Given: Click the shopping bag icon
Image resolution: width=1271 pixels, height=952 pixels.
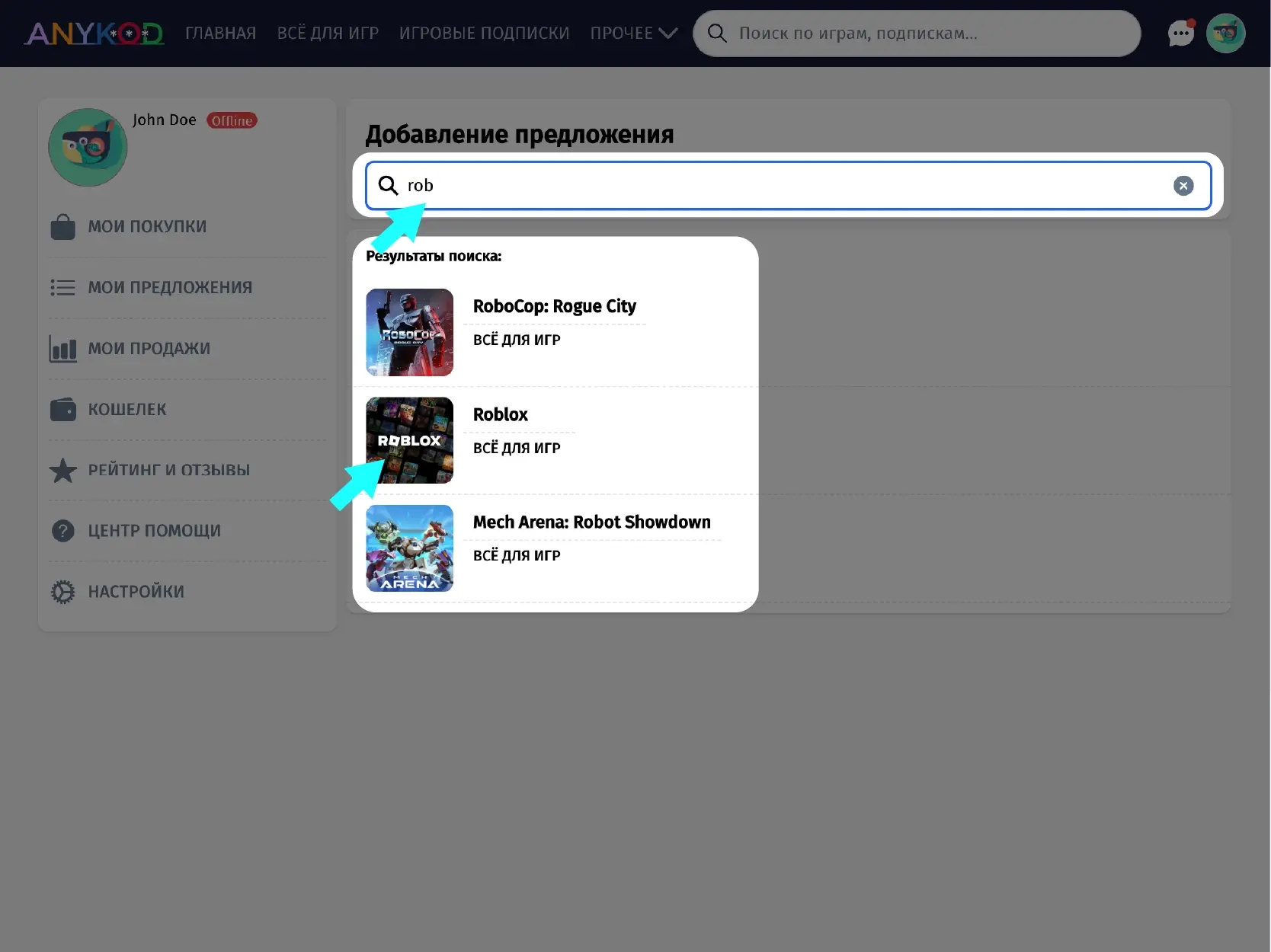Looking at the screenshot, I should tap(62, 227).
